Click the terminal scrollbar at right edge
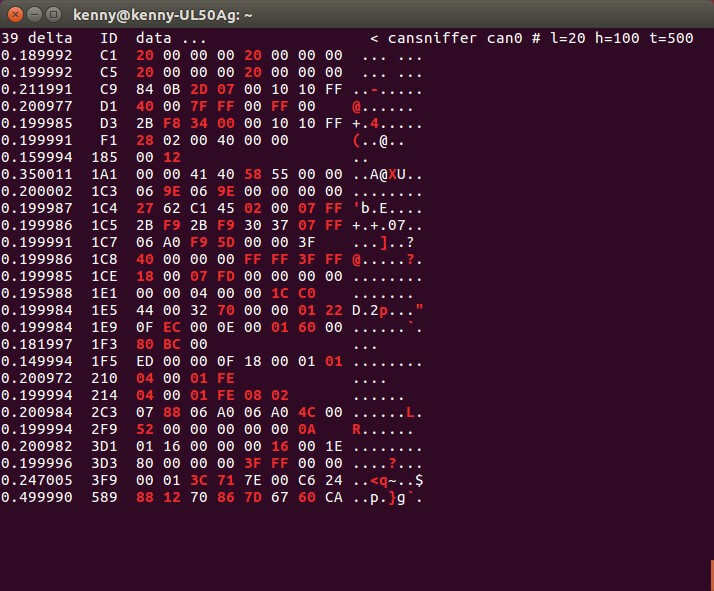Viewport: 714px width, 591px height. point(712,575)
